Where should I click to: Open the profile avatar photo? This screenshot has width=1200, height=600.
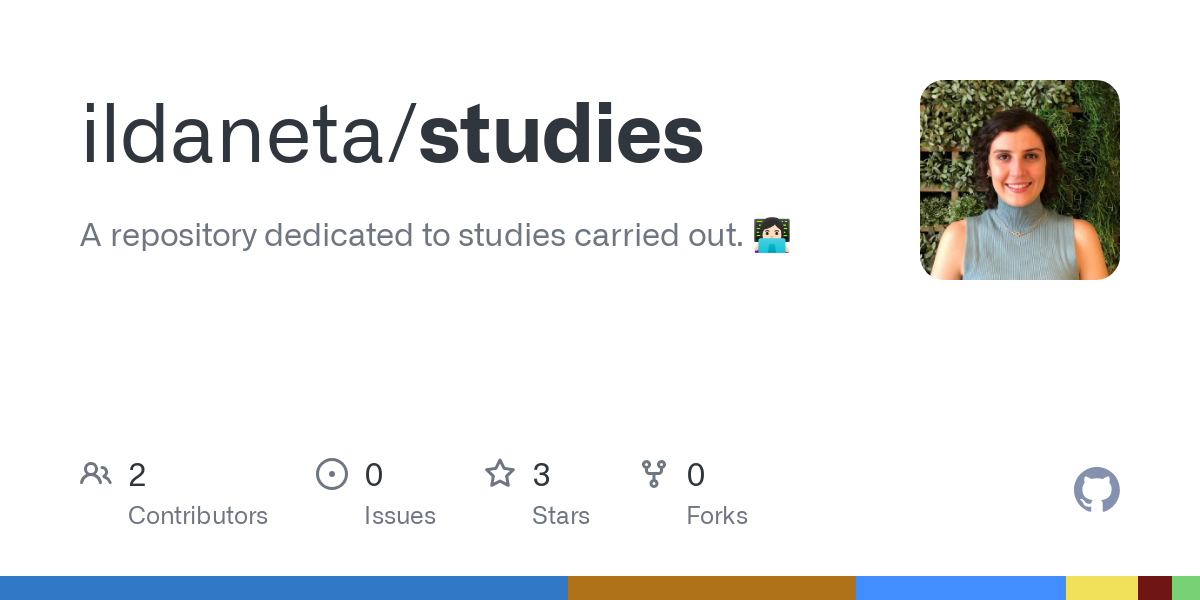(x=1019, y=180)
